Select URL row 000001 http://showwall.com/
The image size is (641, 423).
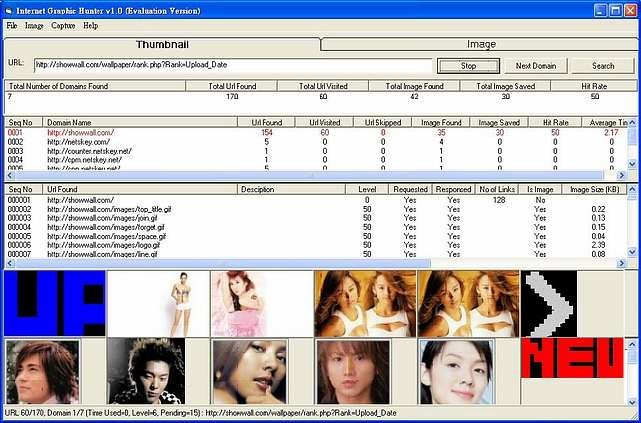[x=316, y=200]
